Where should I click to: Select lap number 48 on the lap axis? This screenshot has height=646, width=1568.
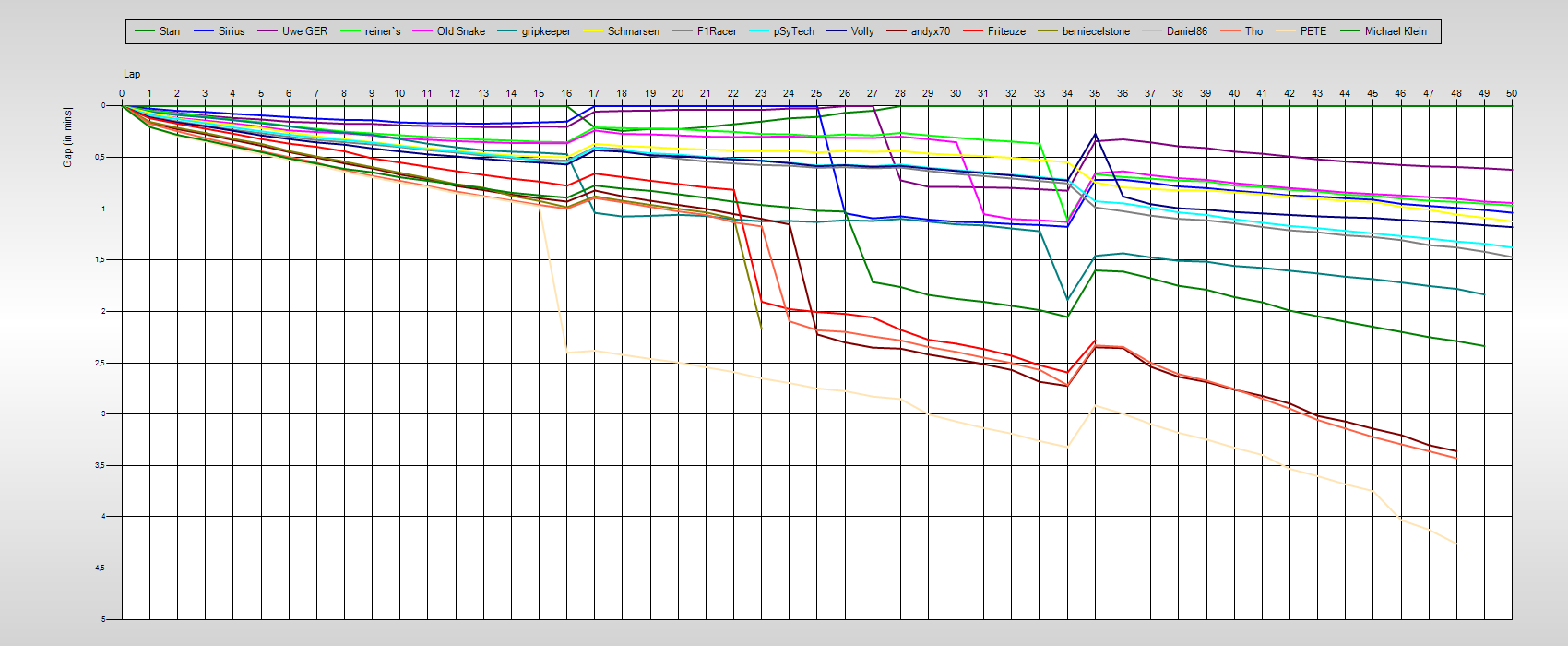point(1456,93)
